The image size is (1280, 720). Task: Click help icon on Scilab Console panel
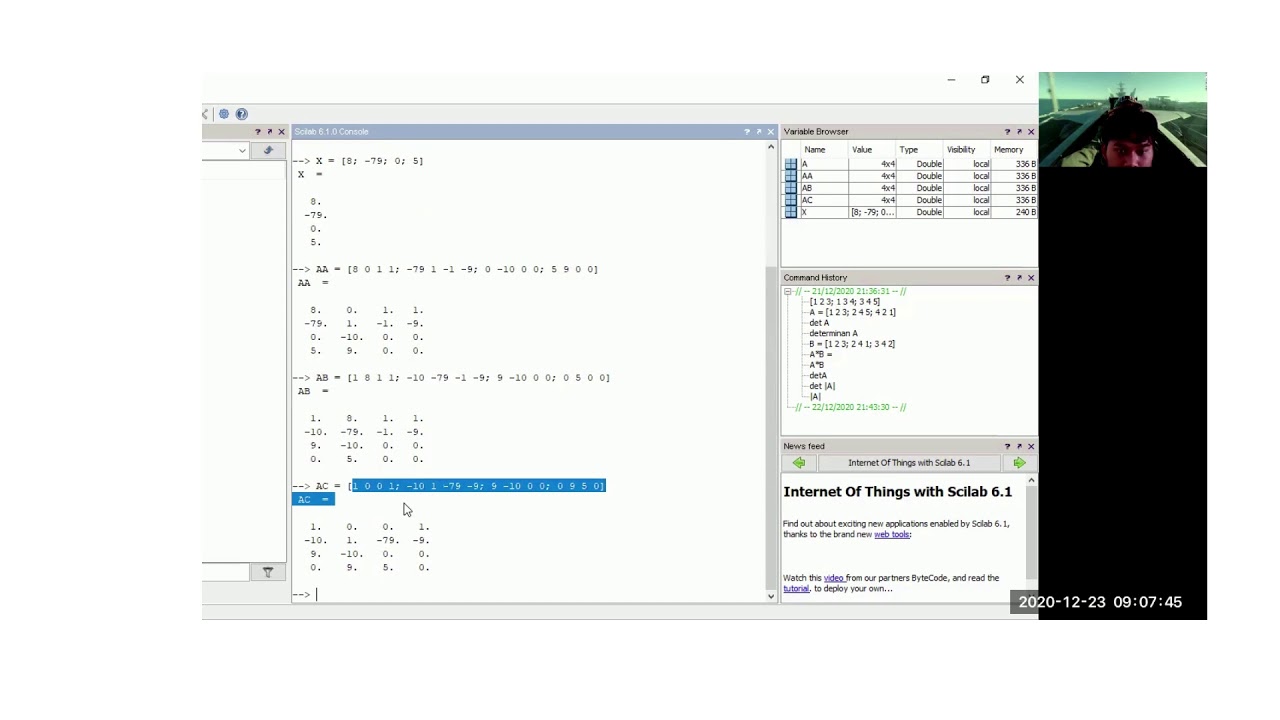click(x=746, y=132)
